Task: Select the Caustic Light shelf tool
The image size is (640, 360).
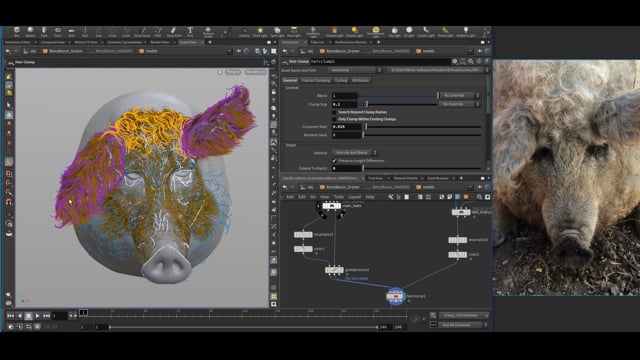Action: [426, 32]
